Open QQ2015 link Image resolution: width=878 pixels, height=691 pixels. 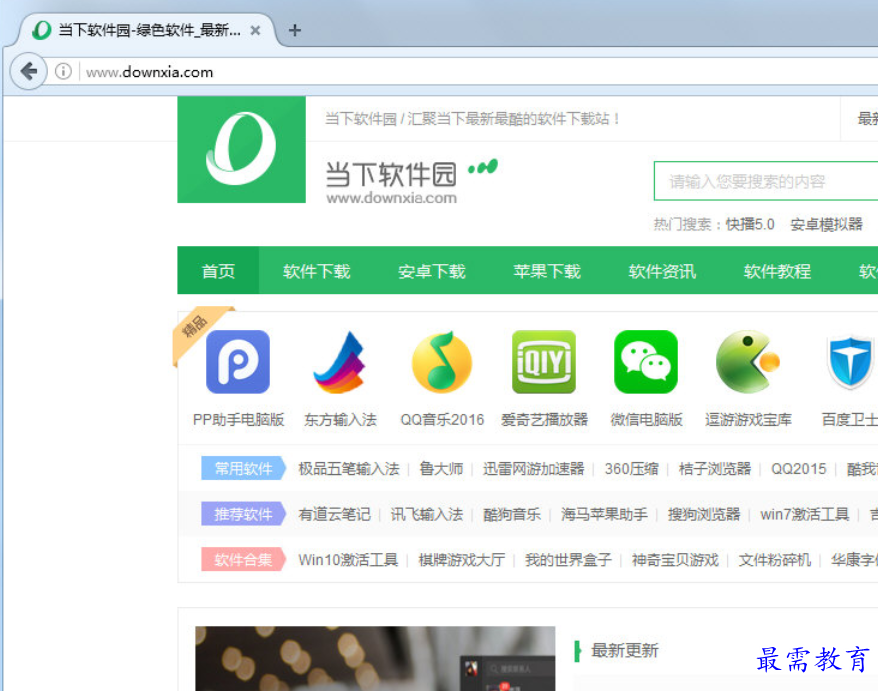[798, 469]
